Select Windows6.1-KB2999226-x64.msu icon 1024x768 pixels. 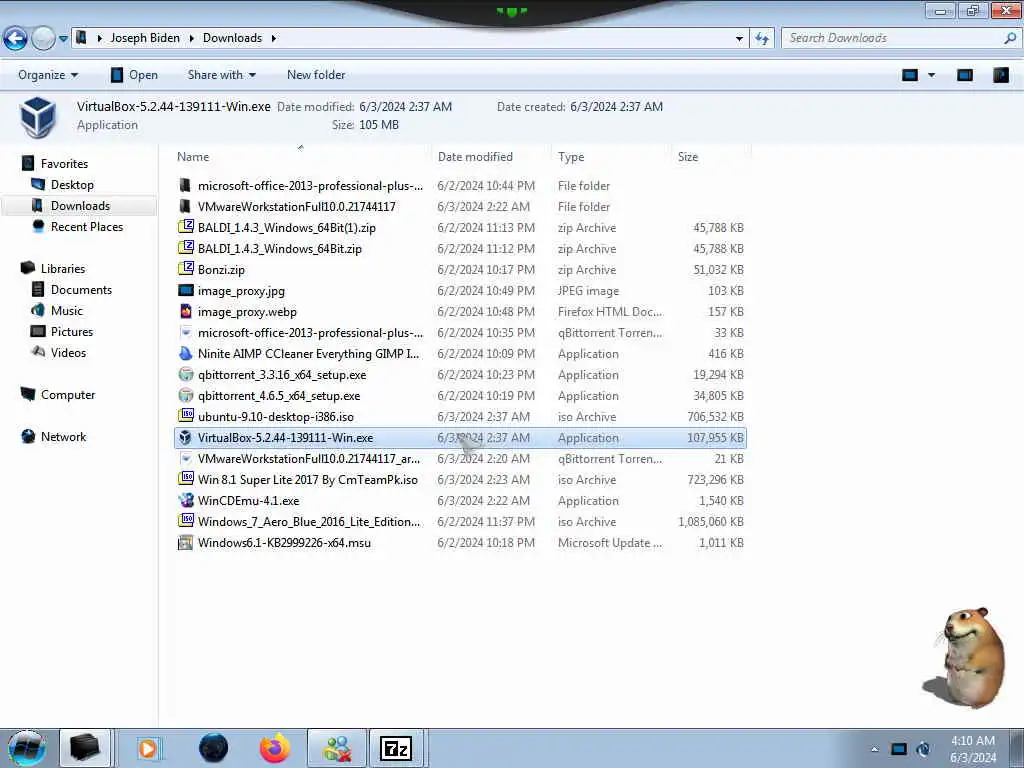click(x=185, y=543)
